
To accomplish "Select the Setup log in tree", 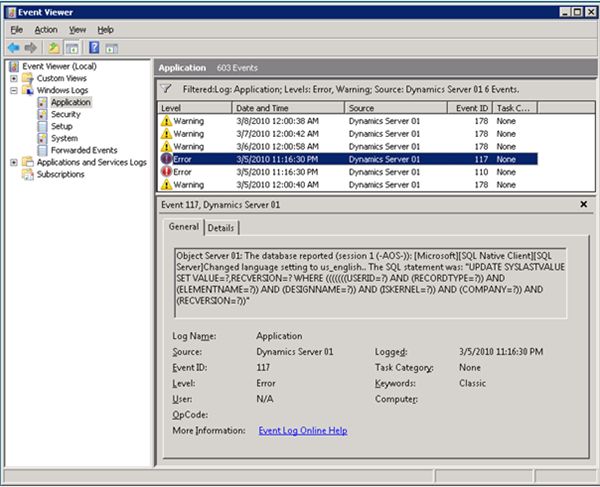I will coord(62,126).
